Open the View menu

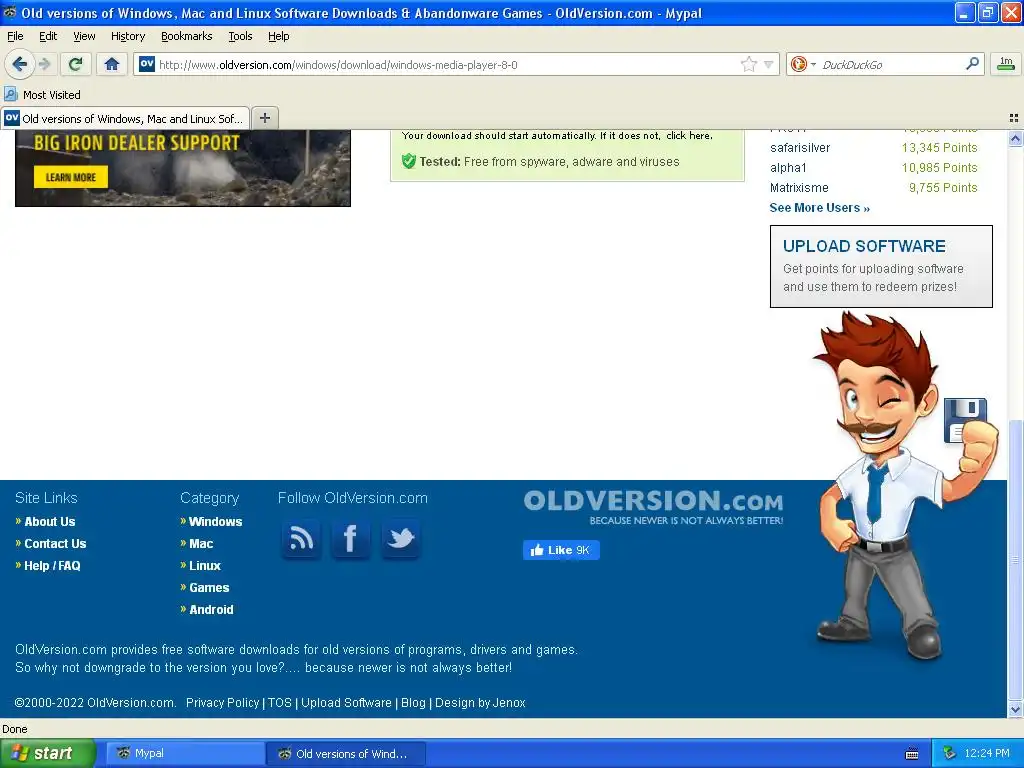tap(84, 36)
